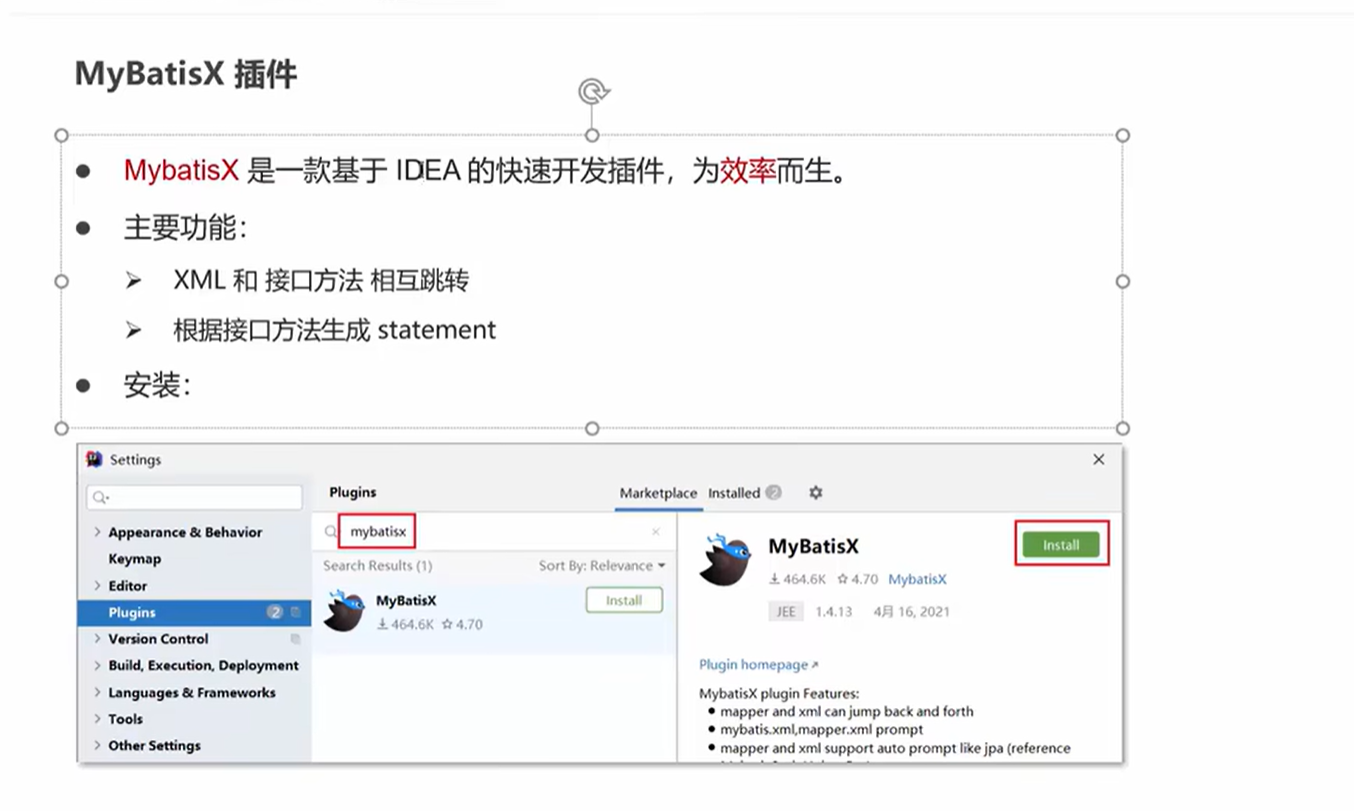Click the magnifier icon in settings search box

pos(102,497)
